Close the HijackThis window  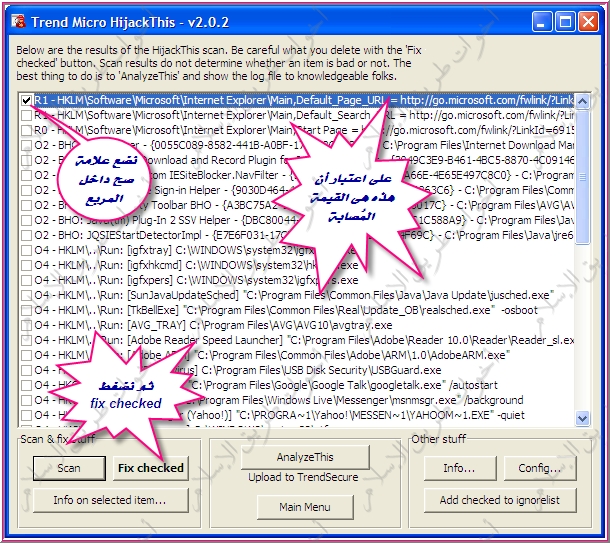pos(588,21)
